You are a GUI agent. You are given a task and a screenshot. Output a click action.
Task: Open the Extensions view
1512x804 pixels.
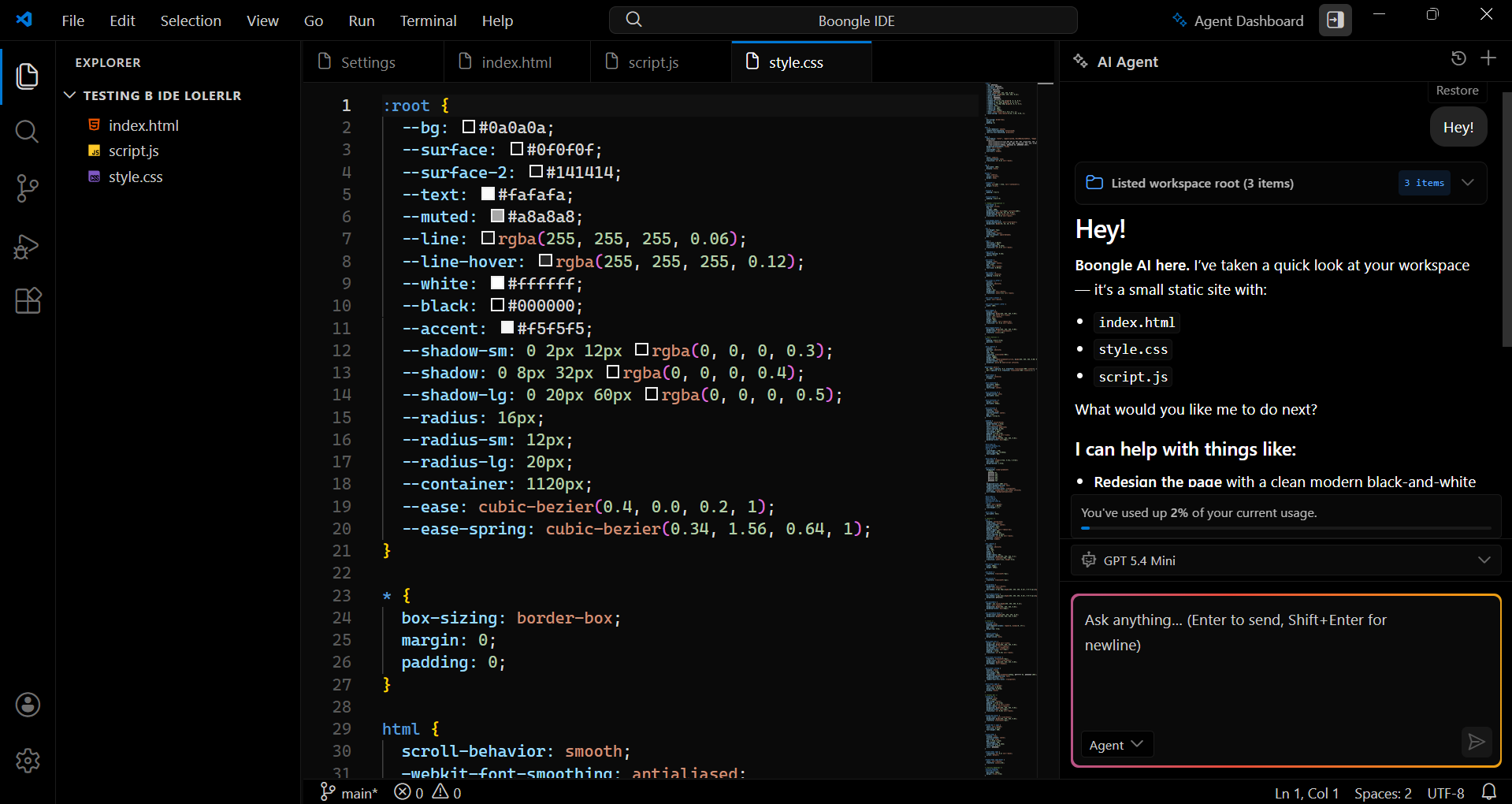(x=28, y=300)
